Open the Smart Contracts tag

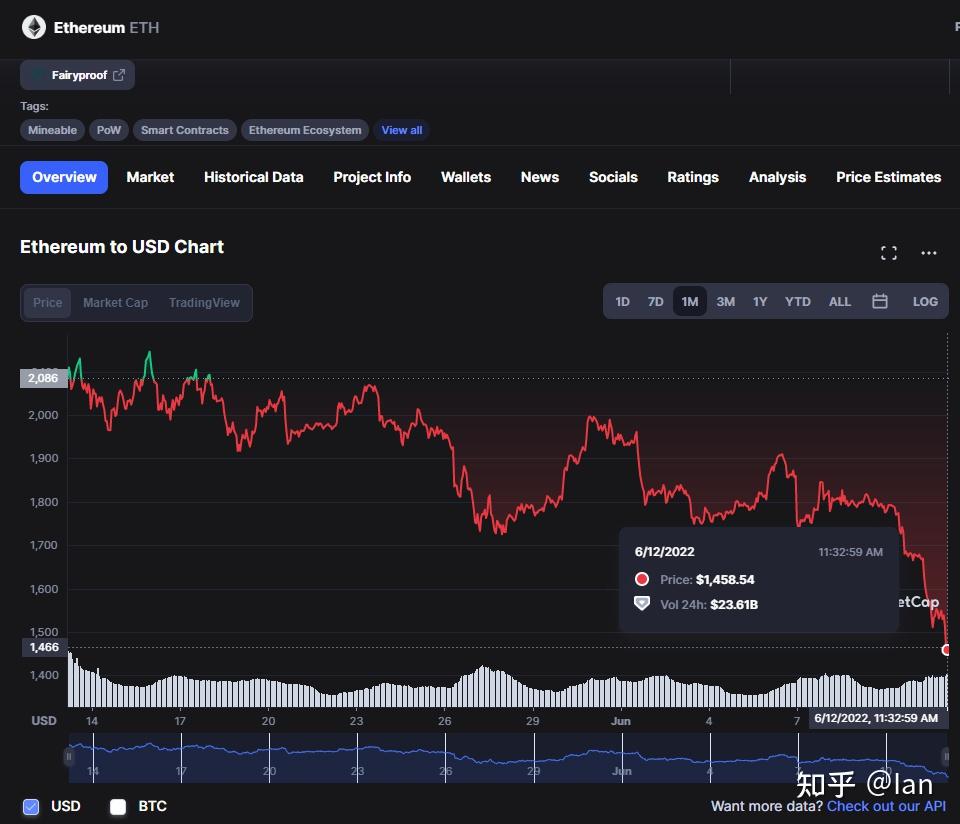pos(184,130)
